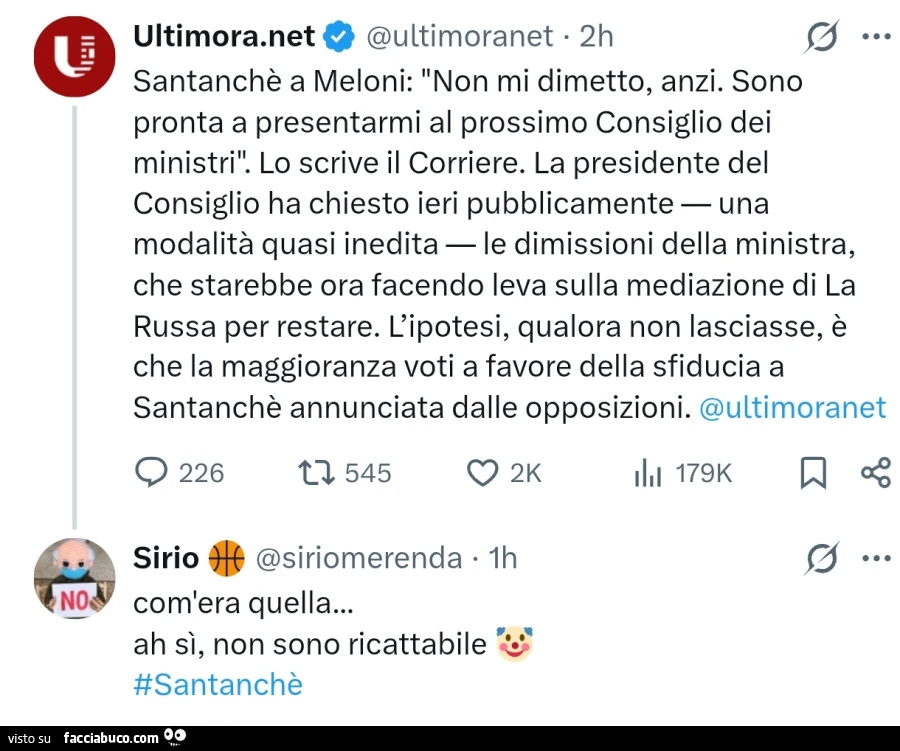900x751 pixels.
Task: Open the @ultimoranet handle in header
Action: [x=460, y=37]
